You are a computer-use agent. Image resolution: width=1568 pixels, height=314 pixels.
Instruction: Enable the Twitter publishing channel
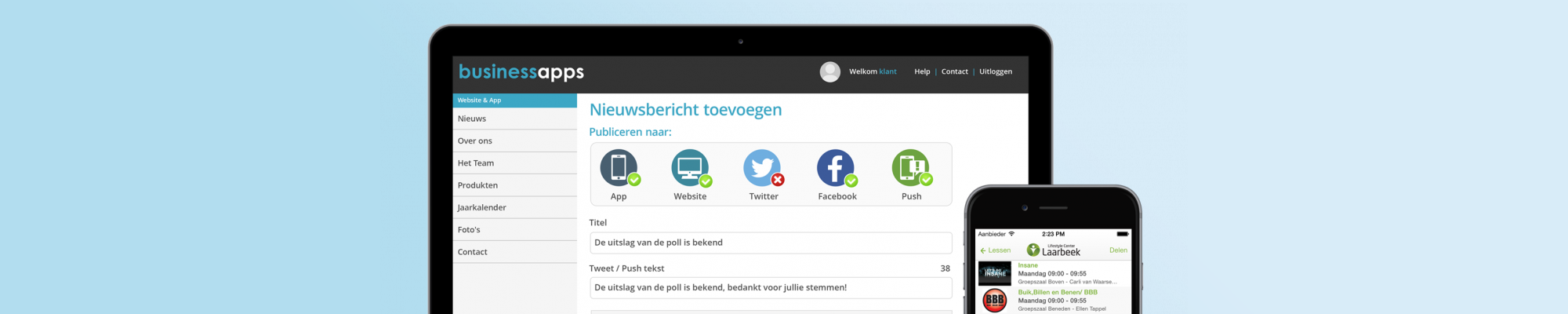[x=763, y=168]
